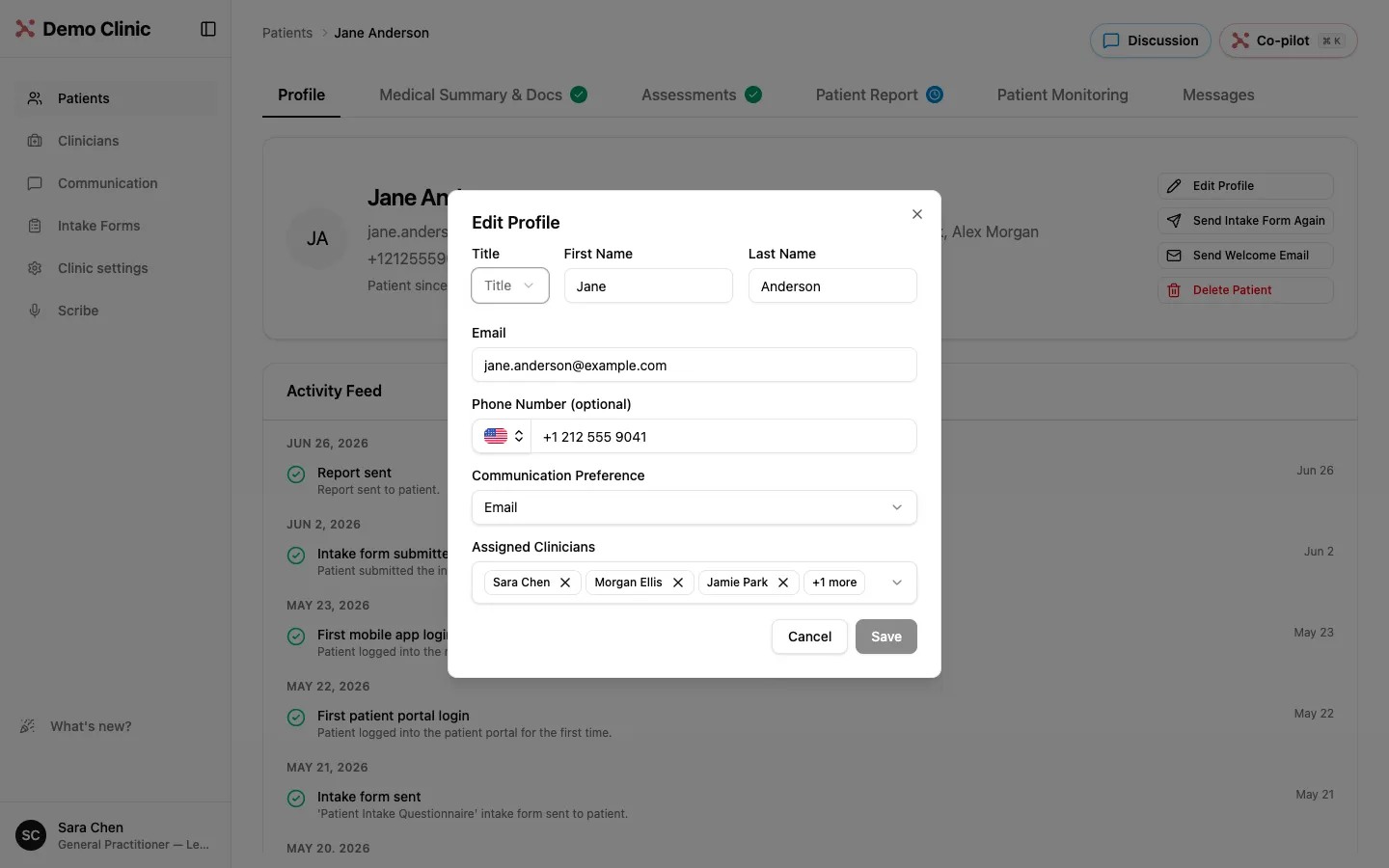This screenshot has width=1389, height=868.
Task: Expand the Communication Preference dropdown
Action: click(x=694, y=507)
